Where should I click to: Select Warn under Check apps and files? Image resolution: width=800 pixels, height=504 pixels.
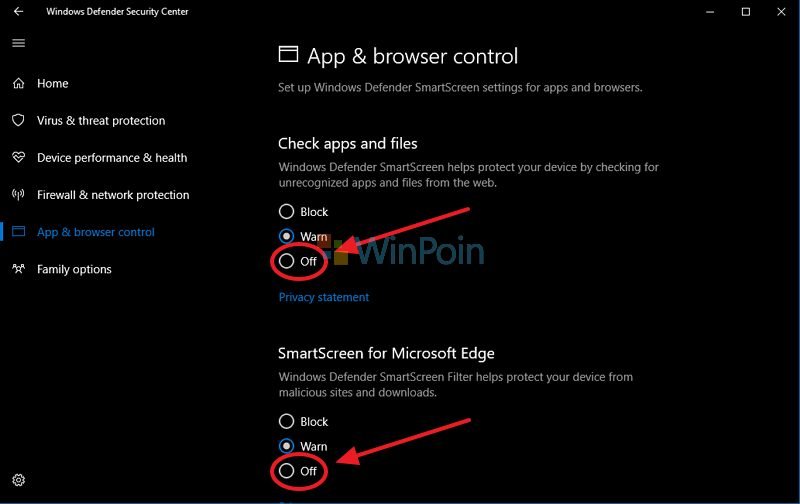coord(287,237)
